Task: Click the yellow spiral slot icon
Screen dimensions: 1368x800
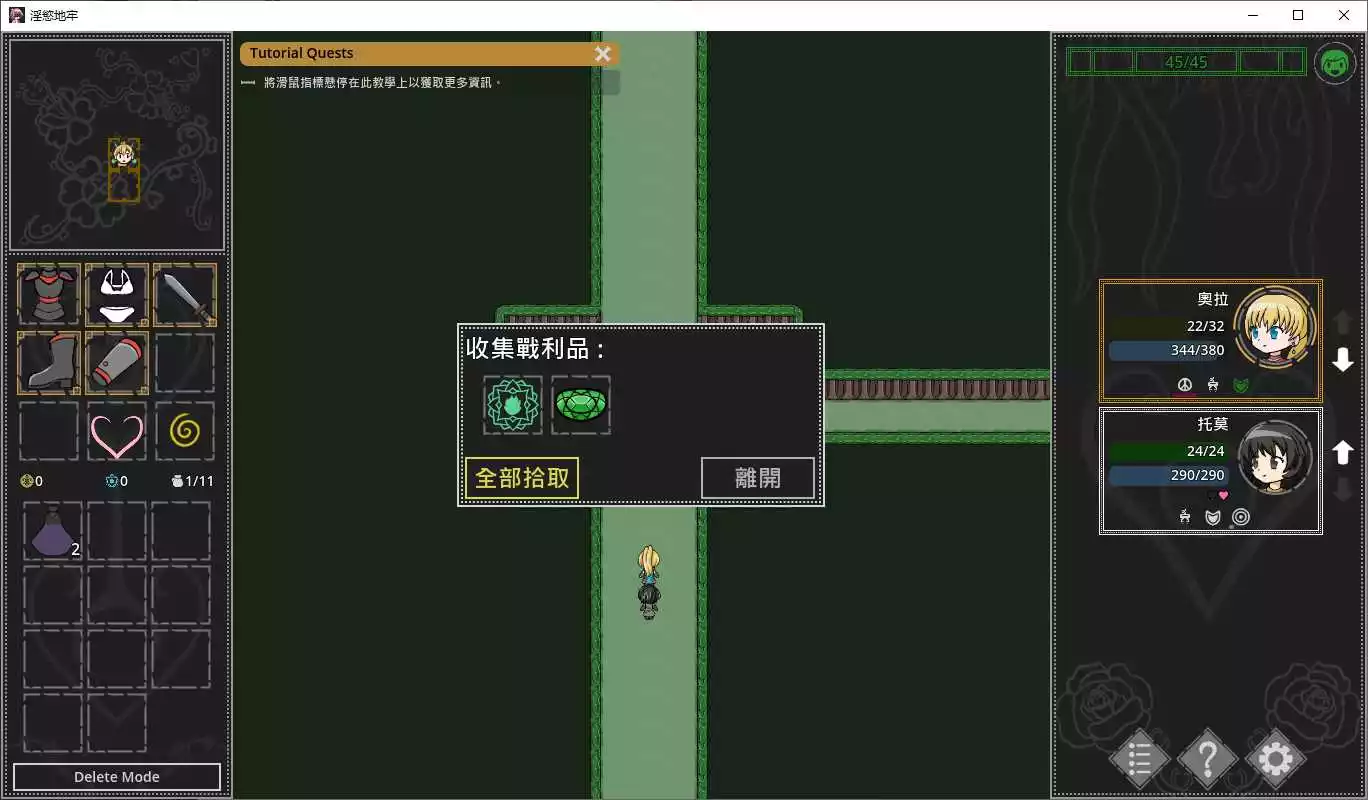Action: pyautogui.click(x=185, y=431)
